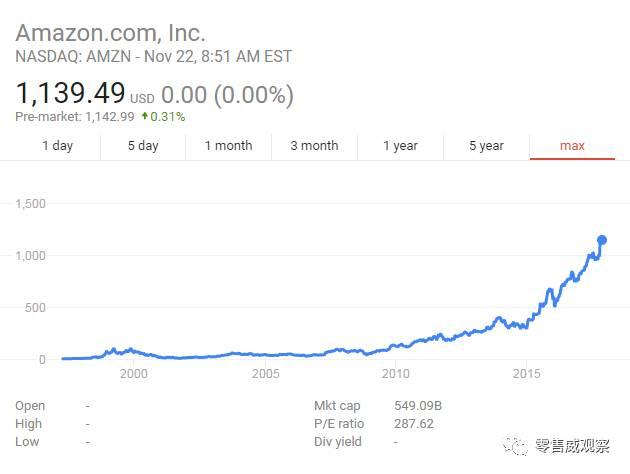Click the 1,500 y-axis label
Screen dimensions: 630x474
pos(32,203)
